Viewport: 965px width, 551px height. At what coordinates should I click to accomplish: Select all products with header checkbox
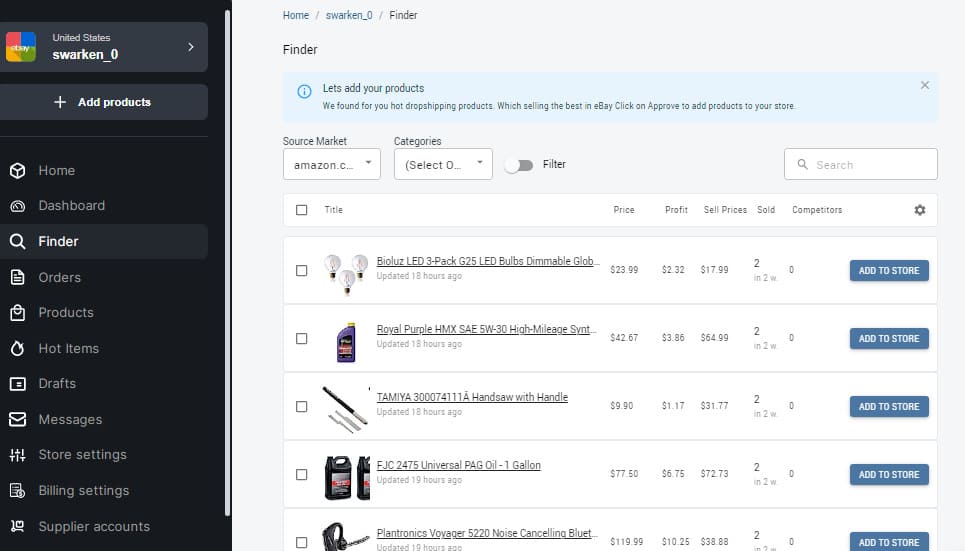pos(302,210)
